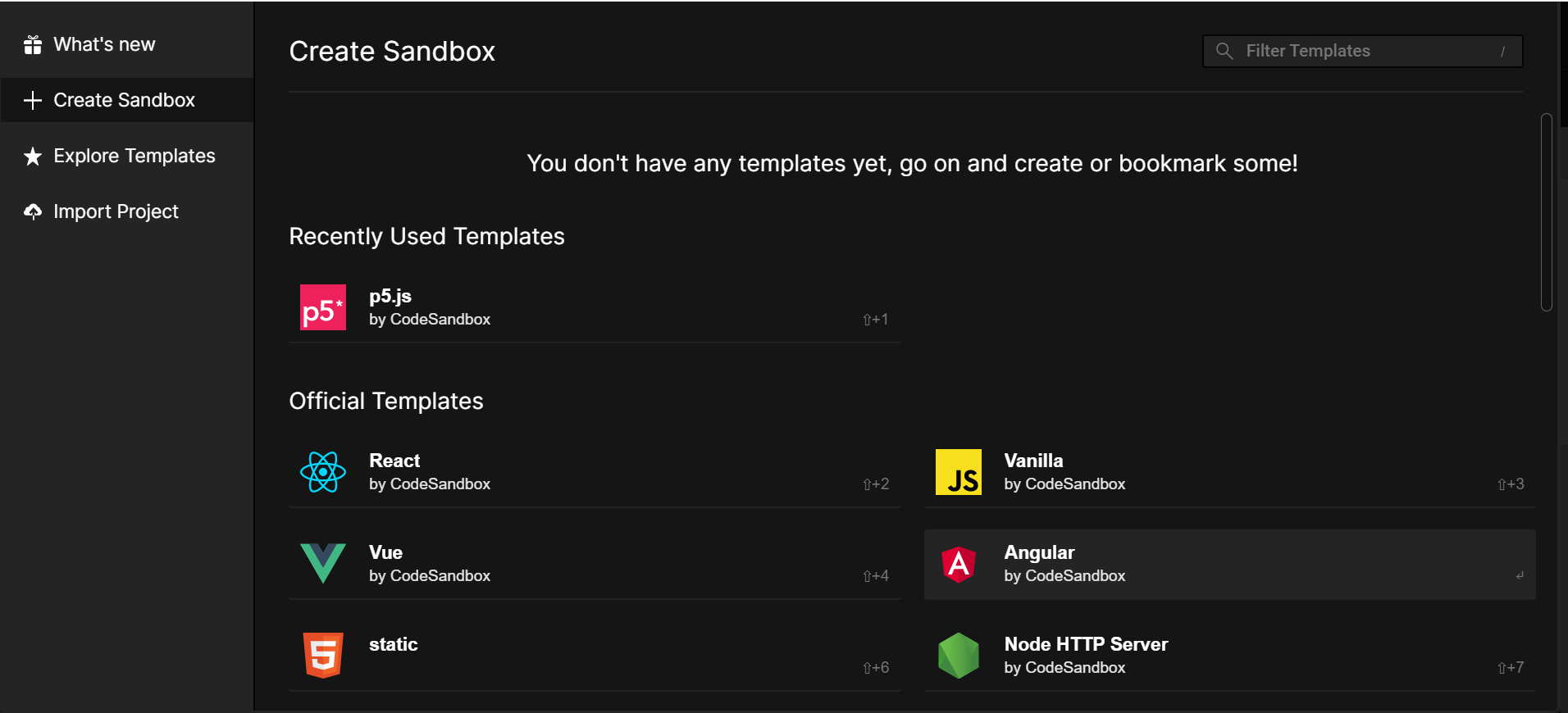Click the green Vue logo icon
1568x713 pixels.
coord(322,564)
